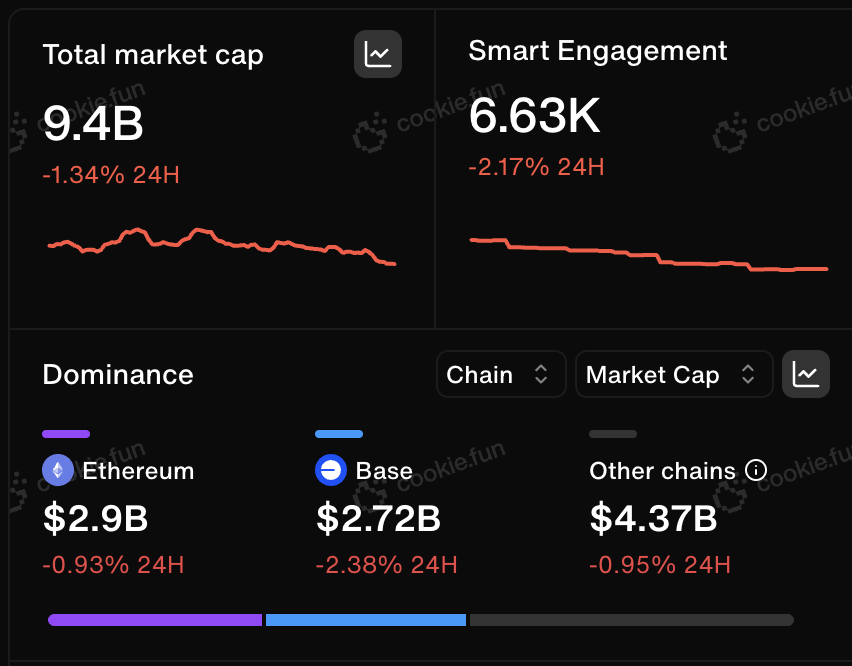Select the blue Base legend bar
This screenshot has height=666, width=852.
(x=339, y=434)
